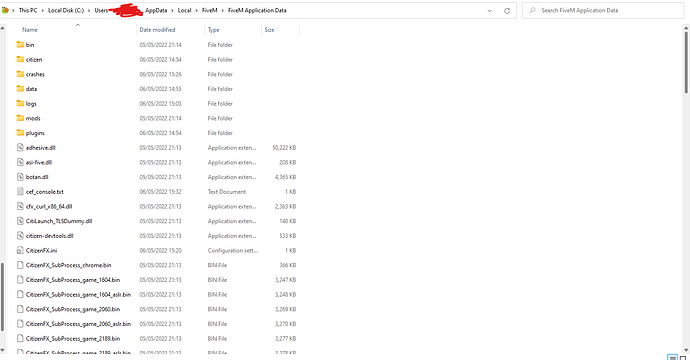Screen dimensions: 690x360
Task: Click date 06/05/2022 15:26 of crashes
Action: point(160,74)
